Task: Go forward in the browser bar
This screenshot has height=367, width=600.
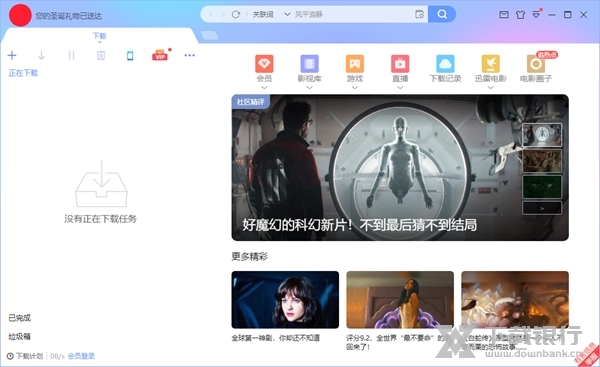Action: pos(223,14)
